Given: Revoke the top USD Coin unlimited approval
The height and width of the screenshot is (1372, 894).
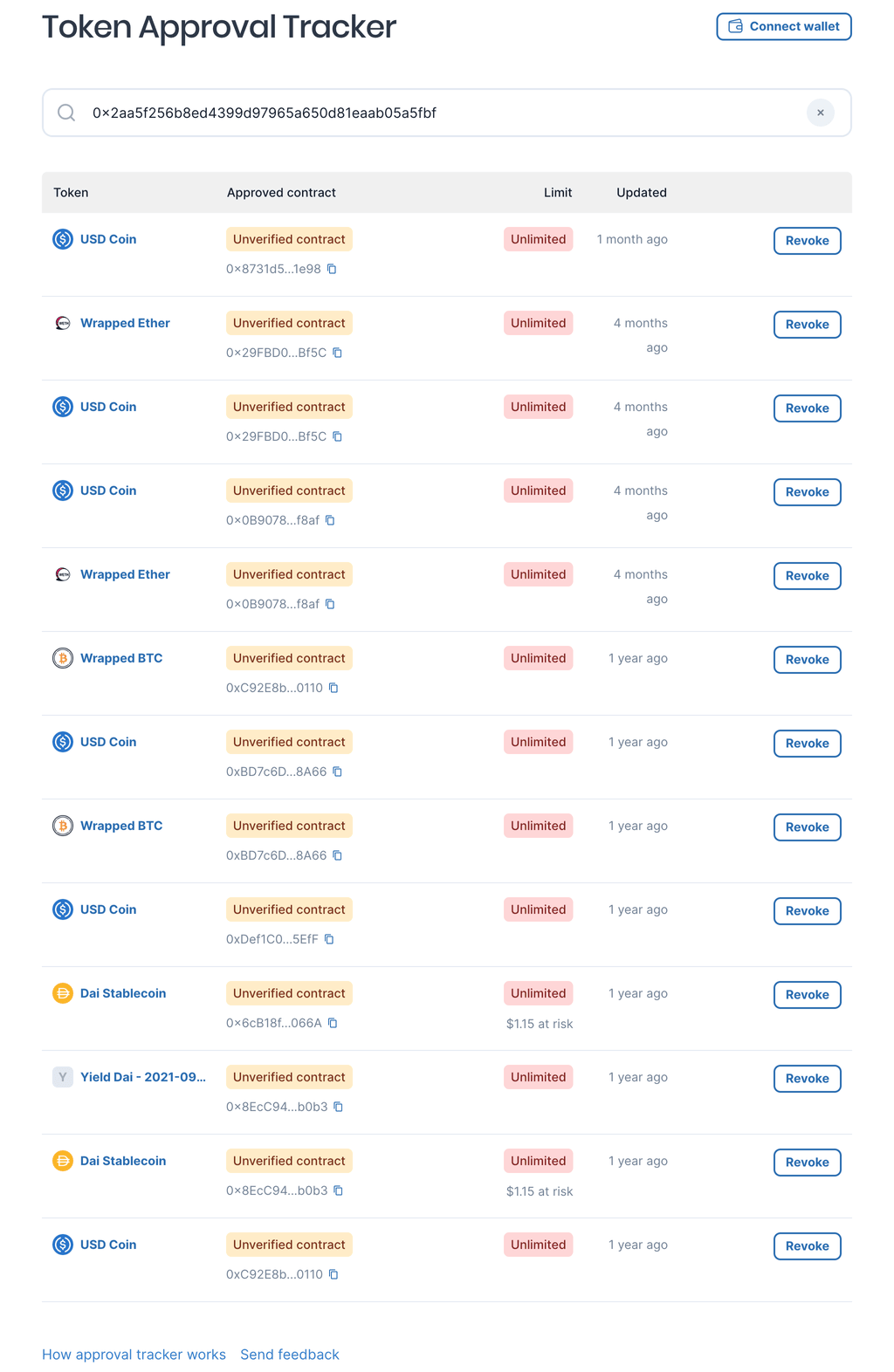Looking at the screenshot, I should pyautogui.click(x=806, y=240).
